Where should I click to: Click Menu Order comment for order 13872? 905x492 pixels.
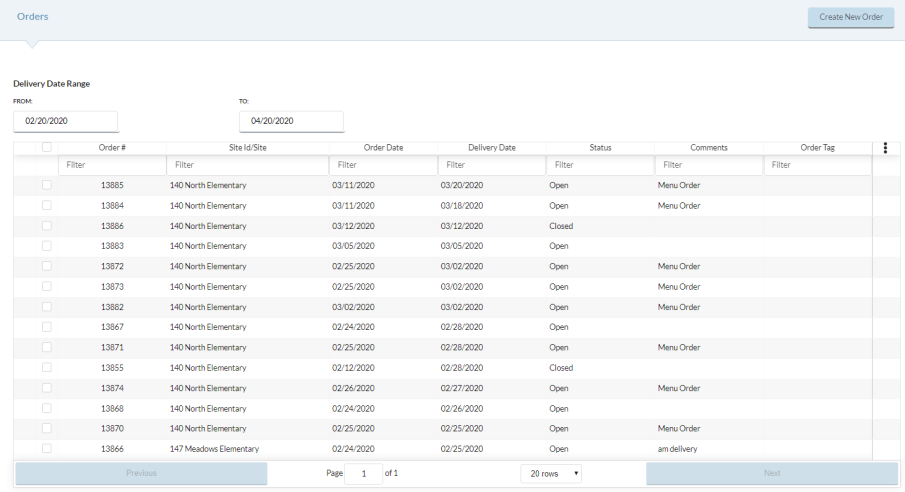[x=679, y=266]
